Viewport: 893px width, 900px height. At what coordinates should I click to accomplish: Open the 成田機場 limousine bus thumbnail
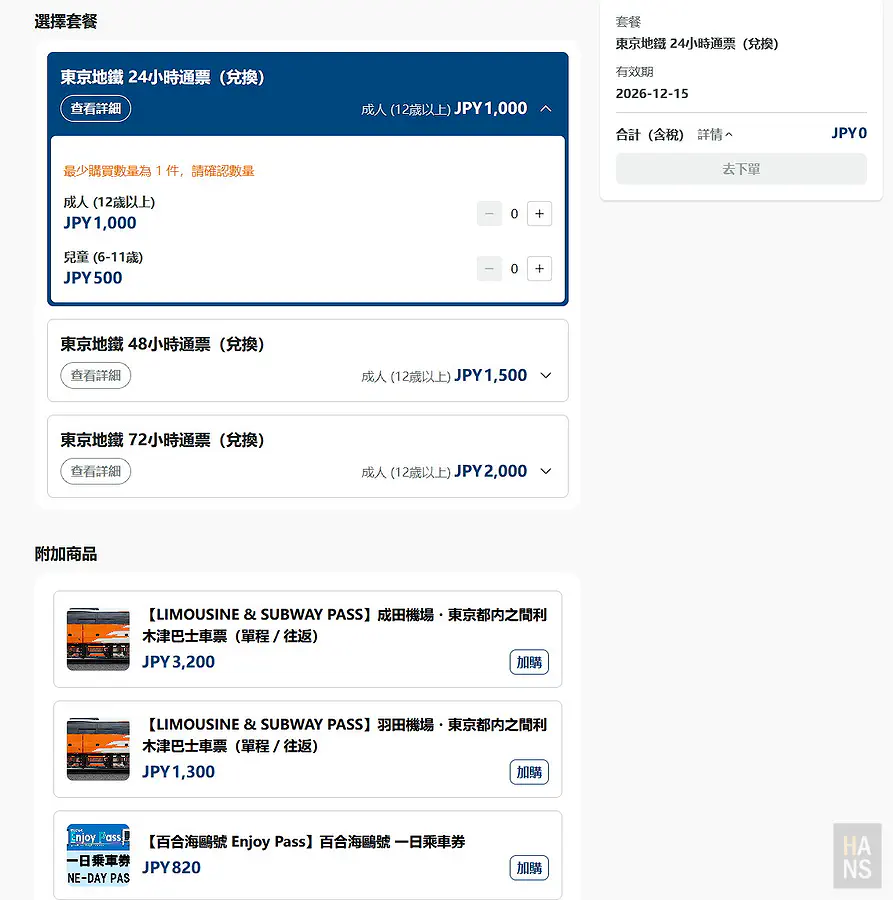98,639
